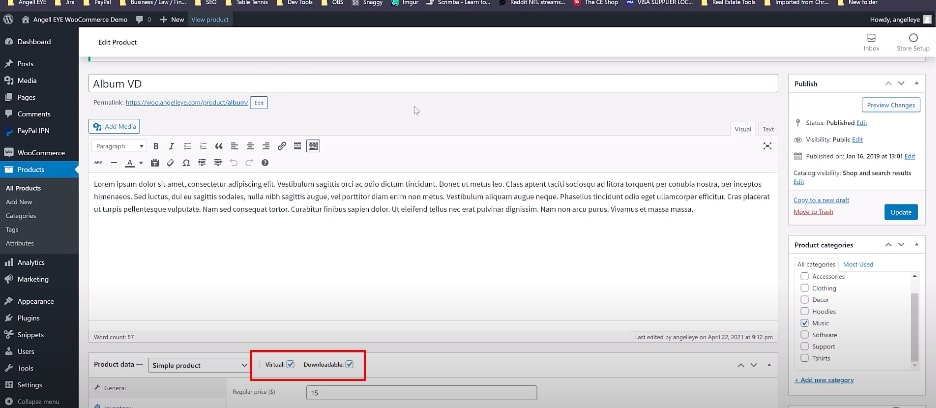Open keyboard shortcuts help icon
The image size is (936, 408).
(x=265, y=162)
